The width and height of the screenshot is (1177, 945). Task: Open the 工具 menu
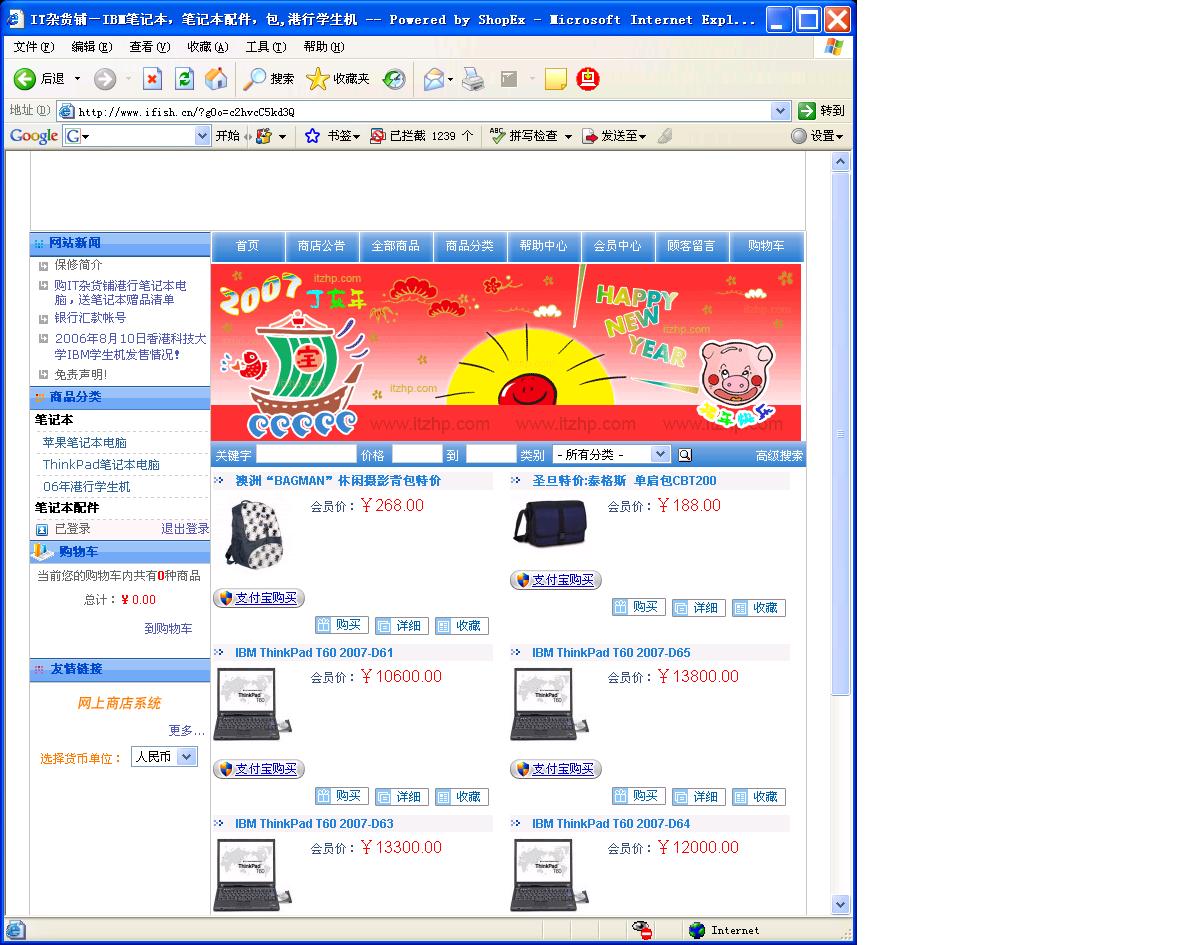(x=266, y=47)
